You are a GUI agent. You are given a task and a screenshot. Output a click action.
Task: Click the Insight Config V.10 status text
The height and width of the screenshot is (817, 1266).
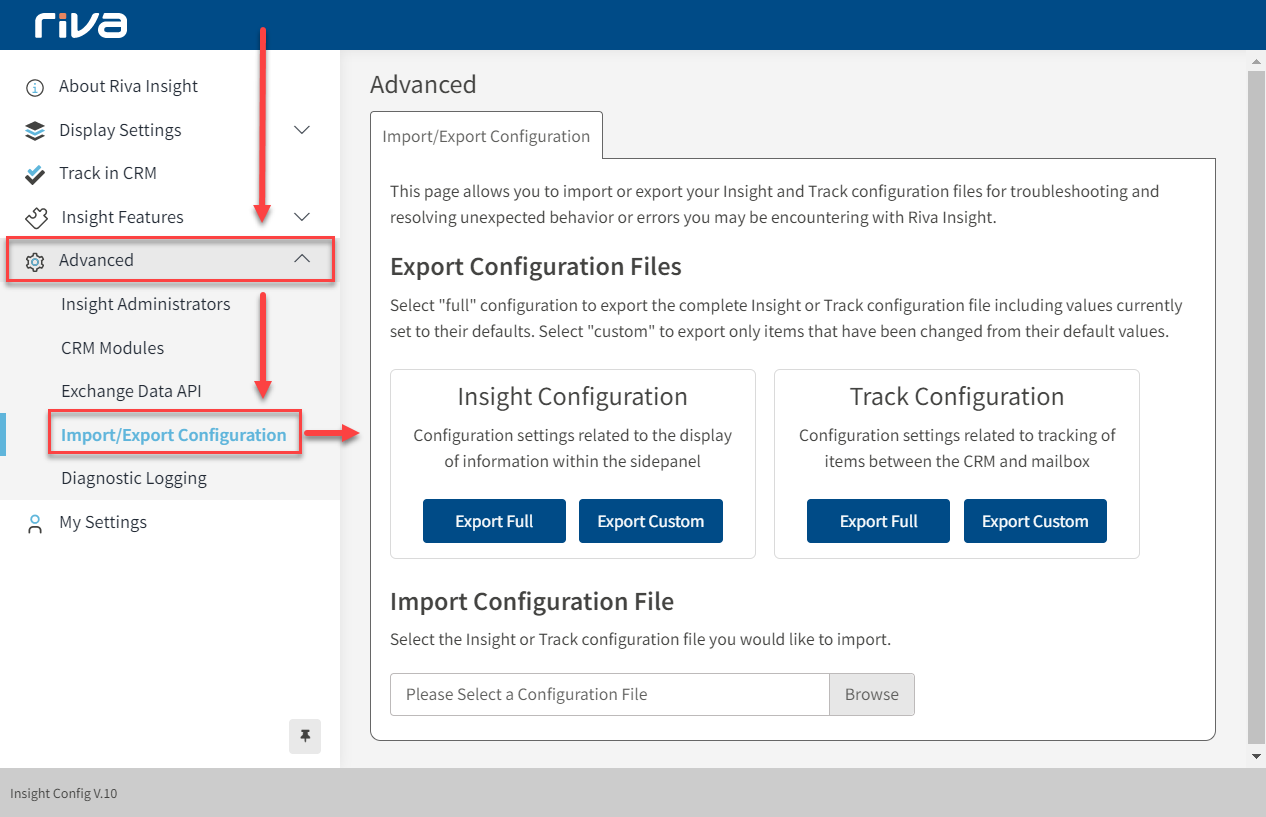click(x=64, y=793)
